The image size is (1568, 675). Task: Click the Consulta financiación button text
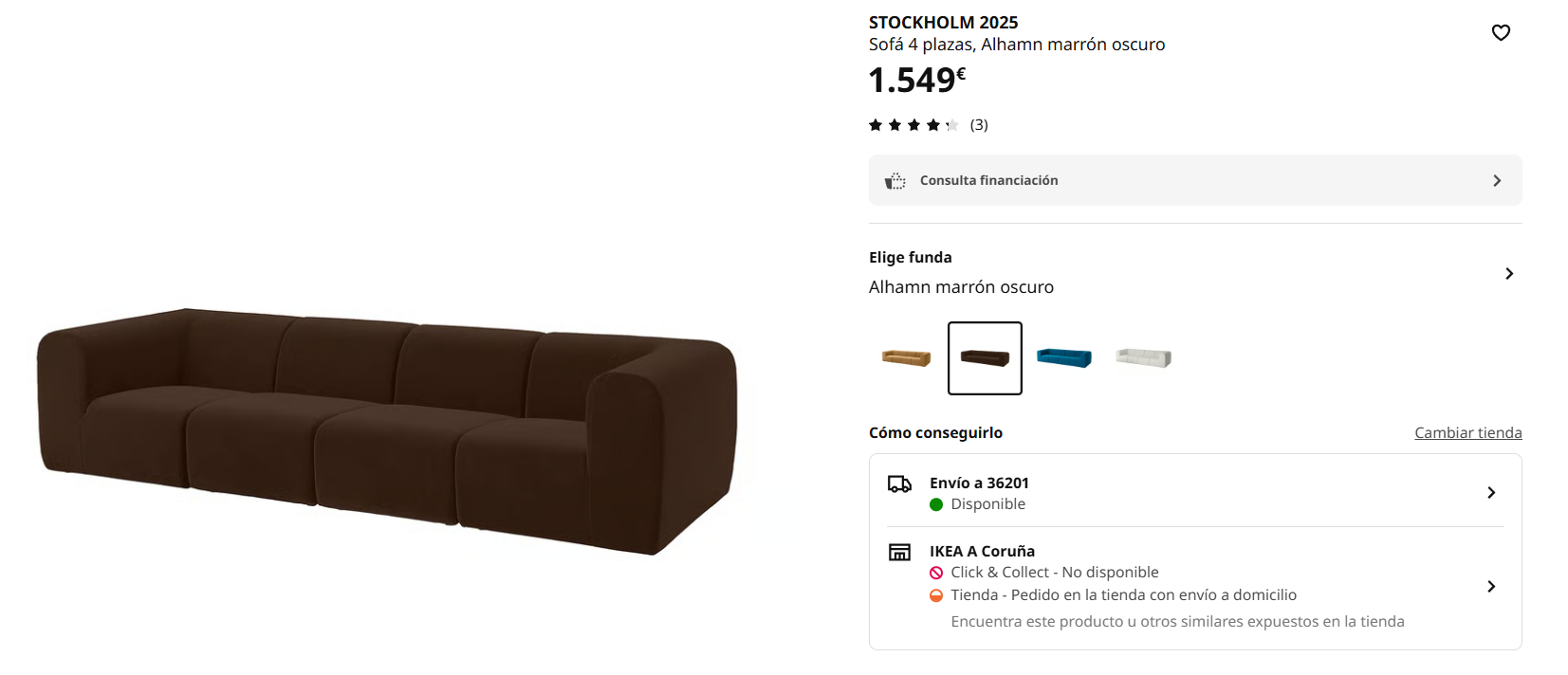pyautogui.click(x=988, y=181)
